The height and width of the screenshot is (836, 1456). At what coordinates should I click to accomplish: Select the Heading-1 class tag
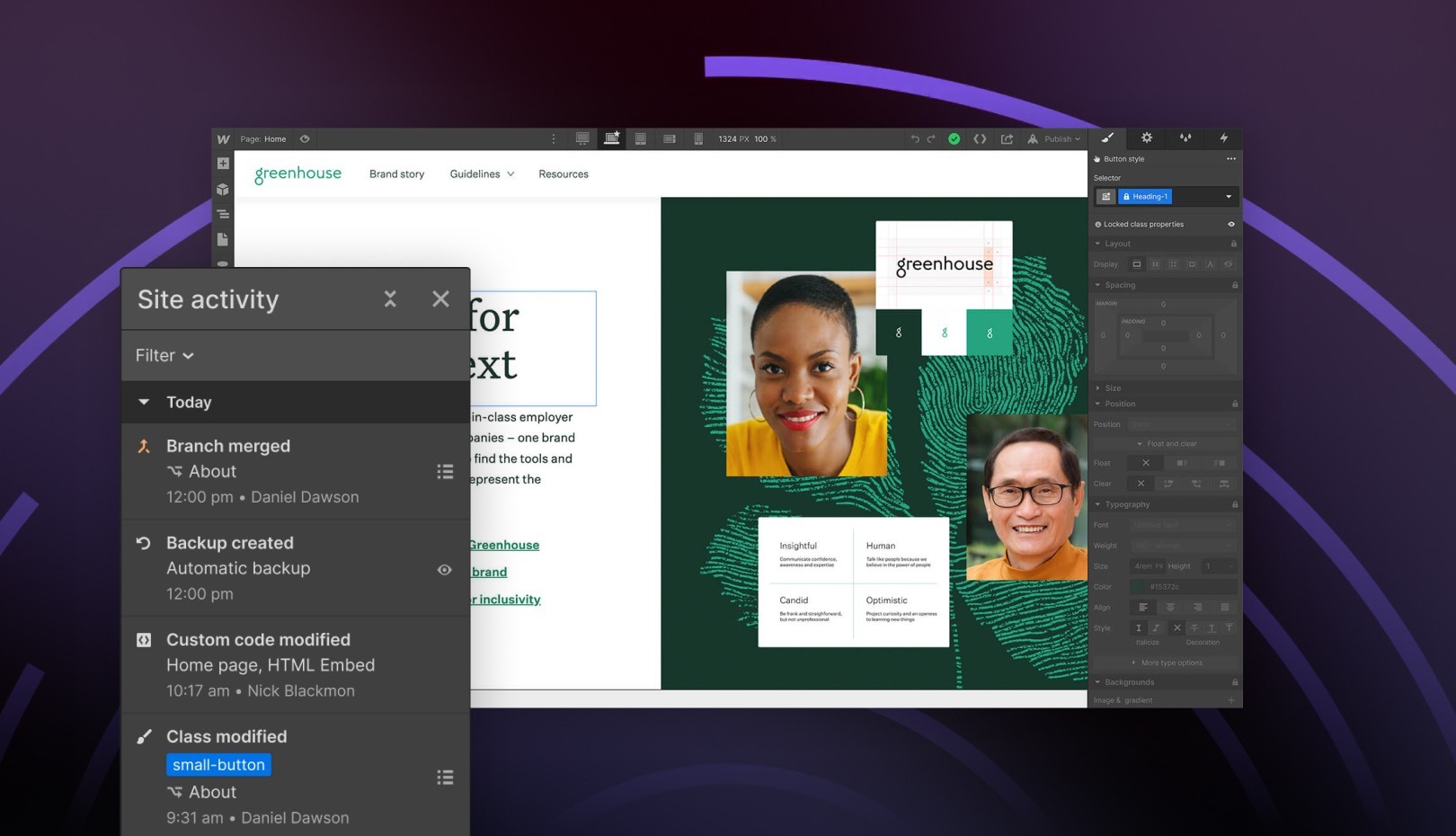pyautogui.click(x=1145, y=197)
